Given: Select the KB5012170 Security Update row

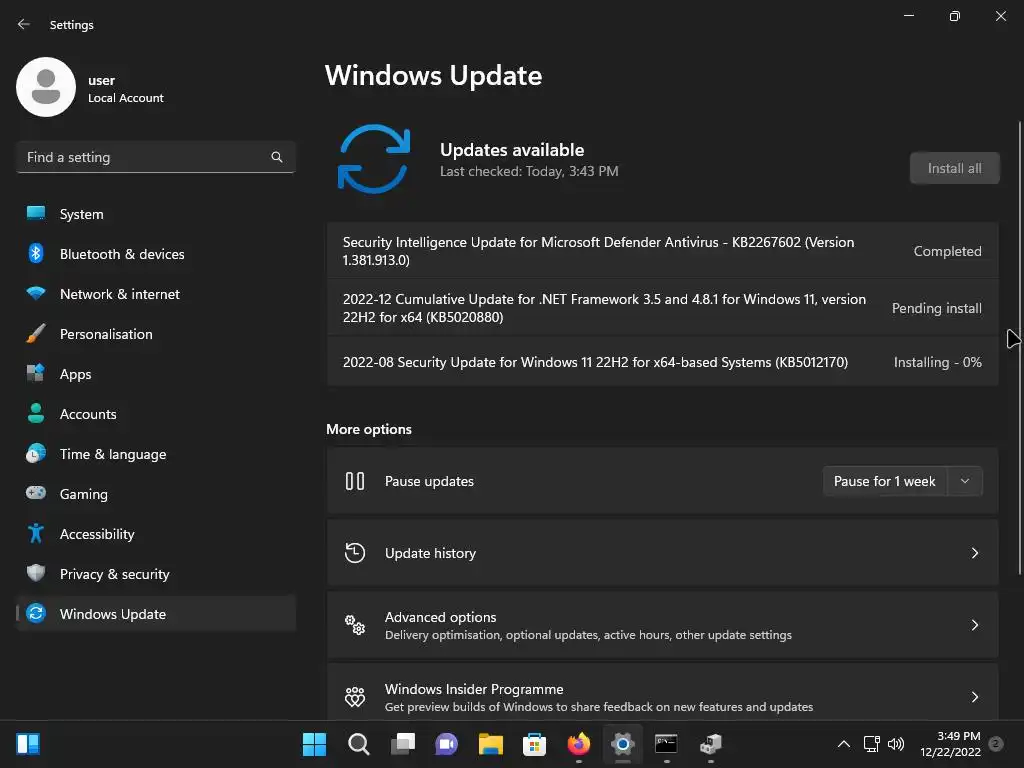Looking at the screenshot, I should pos(662,362).
